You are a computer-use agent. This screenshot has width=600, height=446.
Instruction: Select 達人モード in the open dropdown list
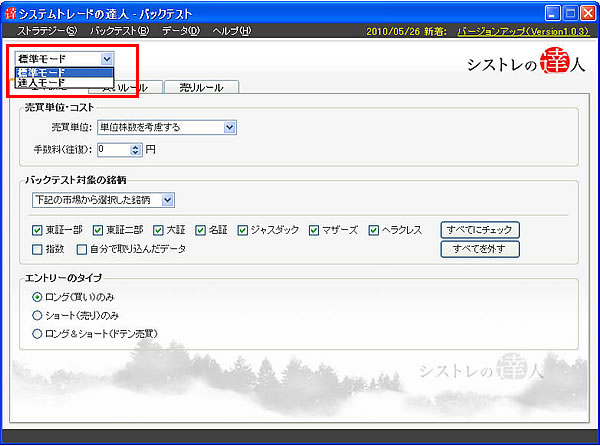[x=64, y=82]
